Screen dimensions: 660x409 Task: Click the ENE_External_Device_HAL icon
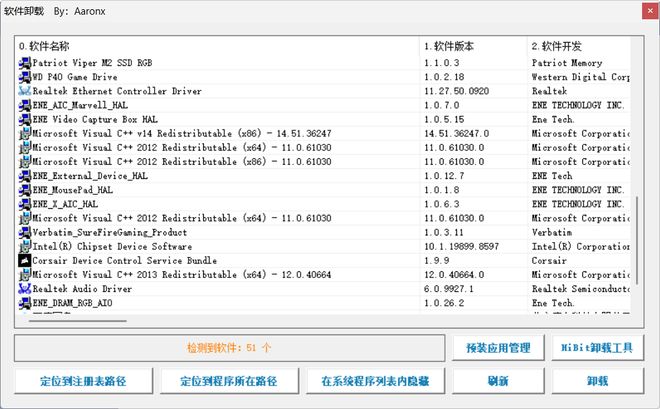(25, 176)
